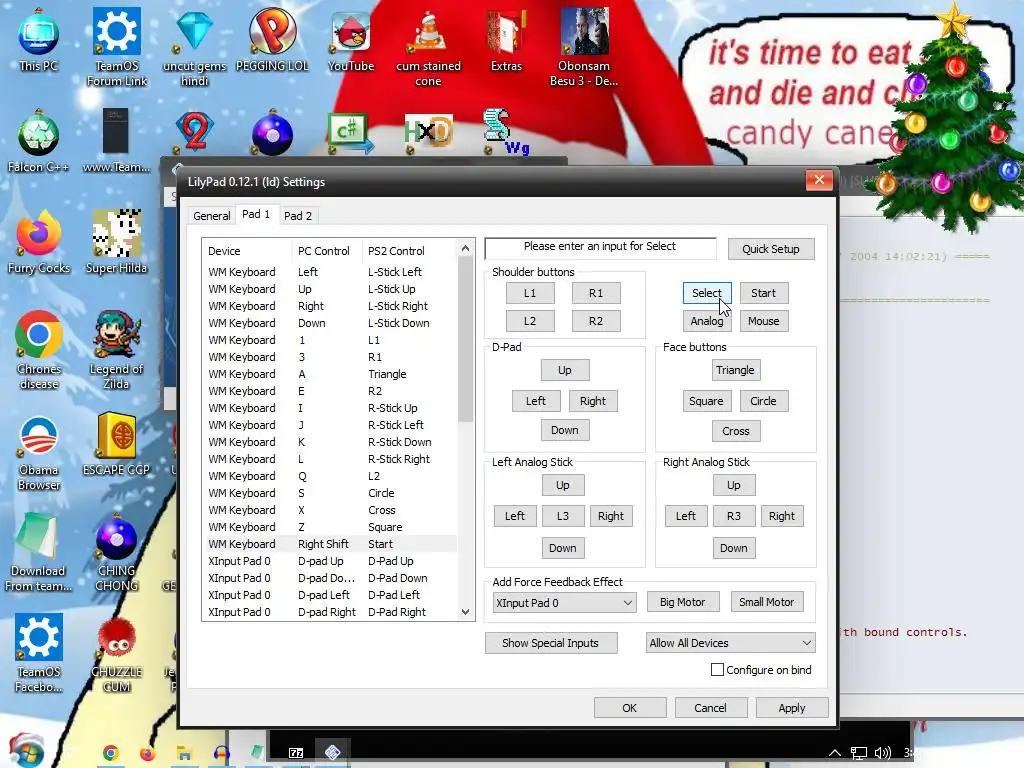Click the Apply button
The image size is (1024, 768).
tap(792, 708)
